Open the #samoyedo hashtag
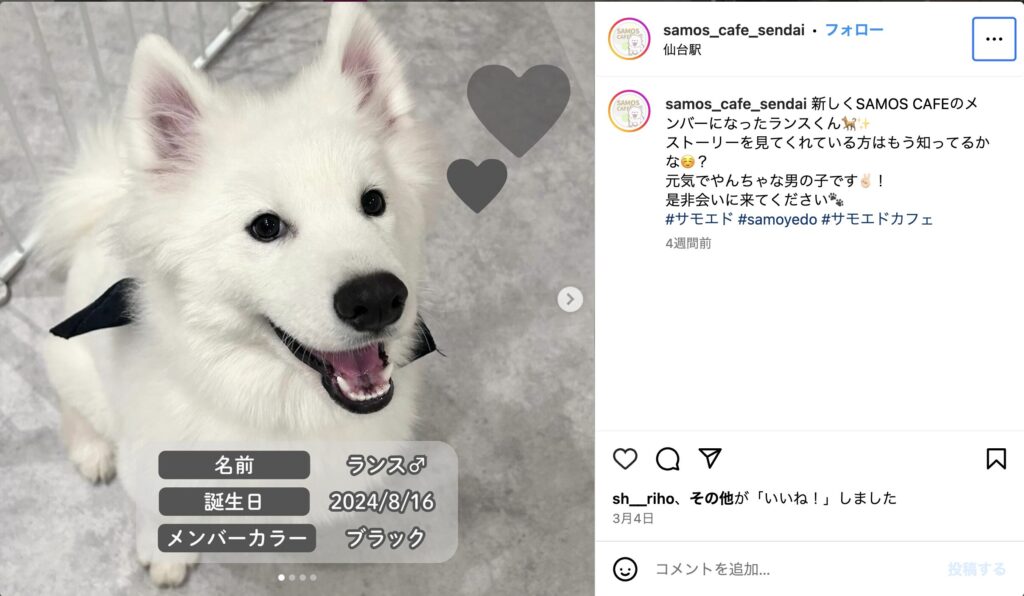1024x596 pixels. 777,219
